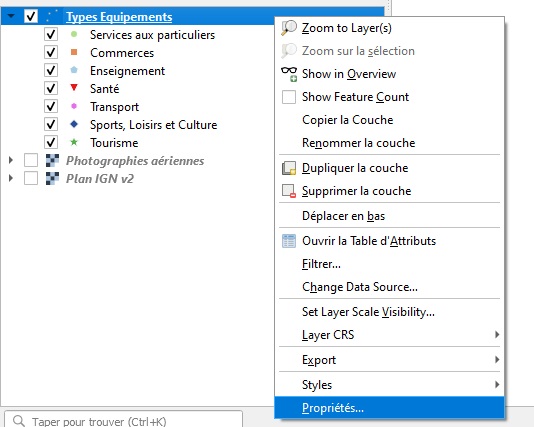Expand the Photographies aériennes layer
The height and width of the screenshot is (427, 534).
[x=11, y=160]
